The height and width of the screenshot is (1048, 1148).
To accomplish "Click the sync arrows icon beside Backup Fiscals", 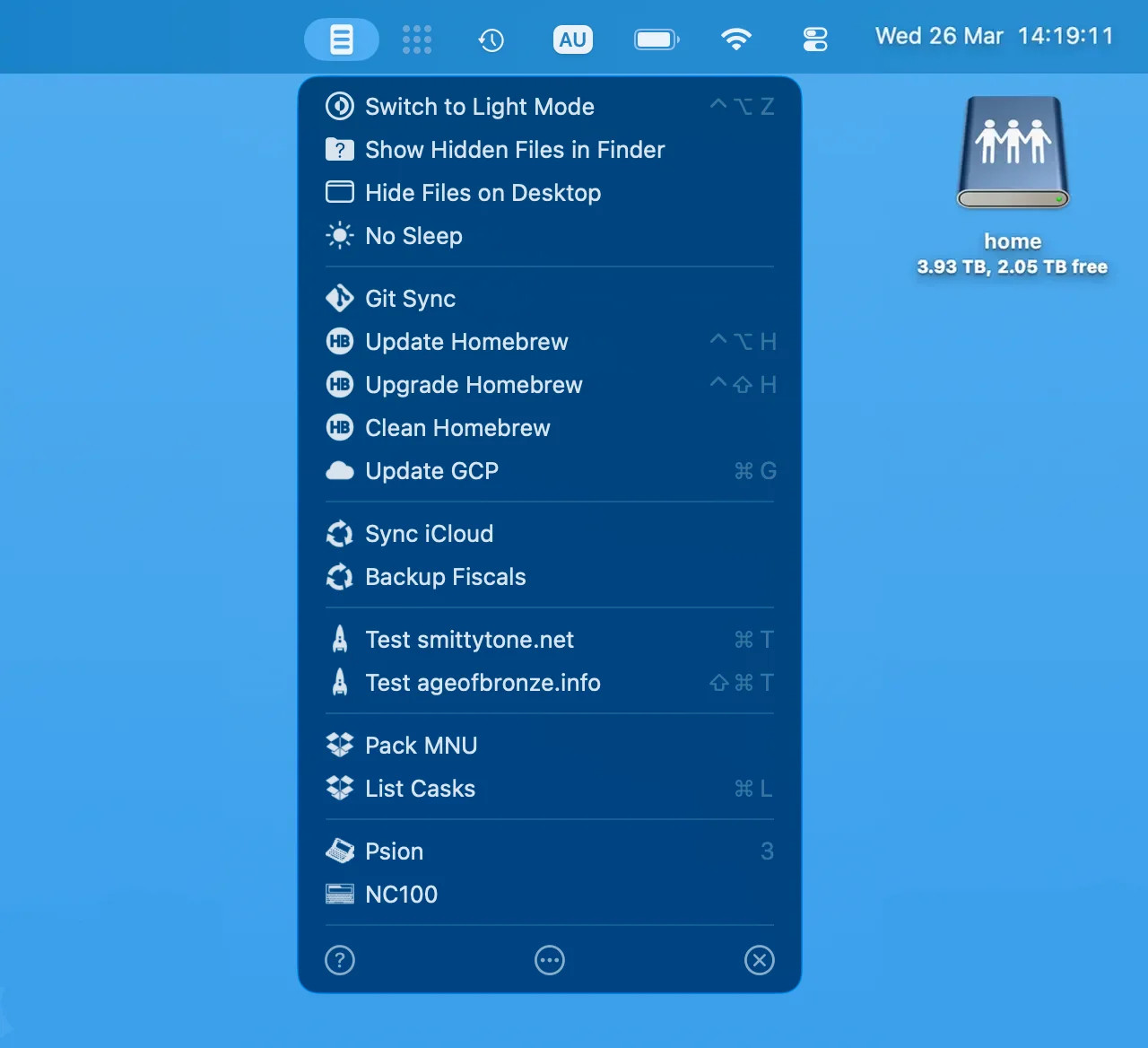I will pyautogui.click(x=340, y=577).
